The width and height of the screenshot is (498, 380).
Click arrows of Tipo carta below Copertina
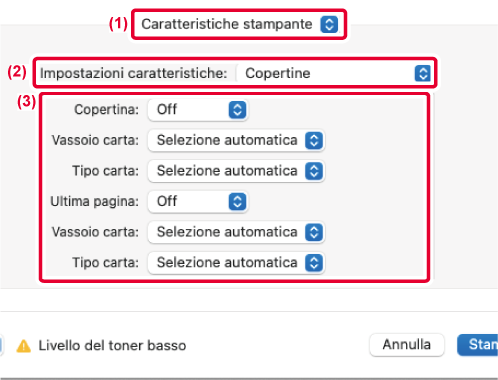[314, 171]
